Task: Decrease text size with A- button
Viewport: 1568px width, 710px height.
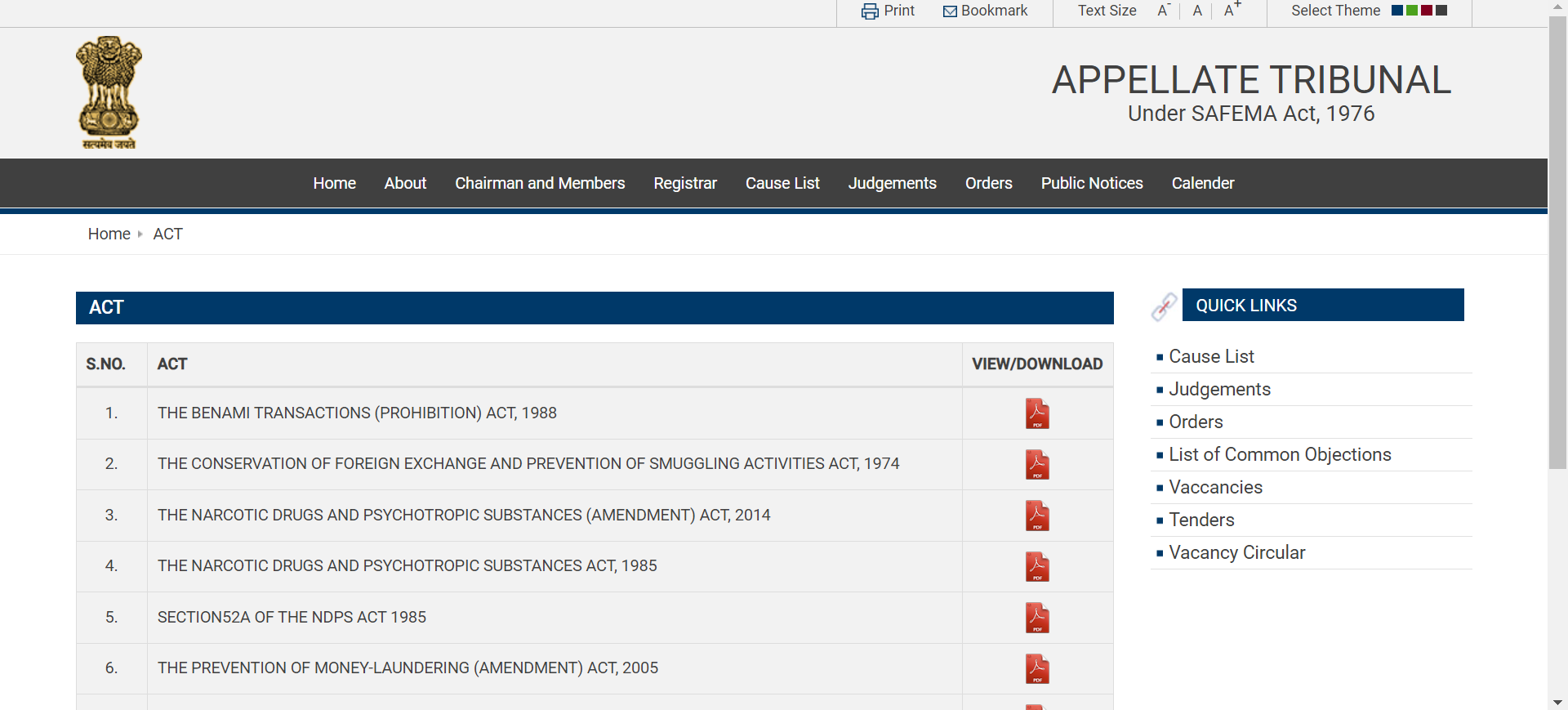Action: click(1163, 11)
